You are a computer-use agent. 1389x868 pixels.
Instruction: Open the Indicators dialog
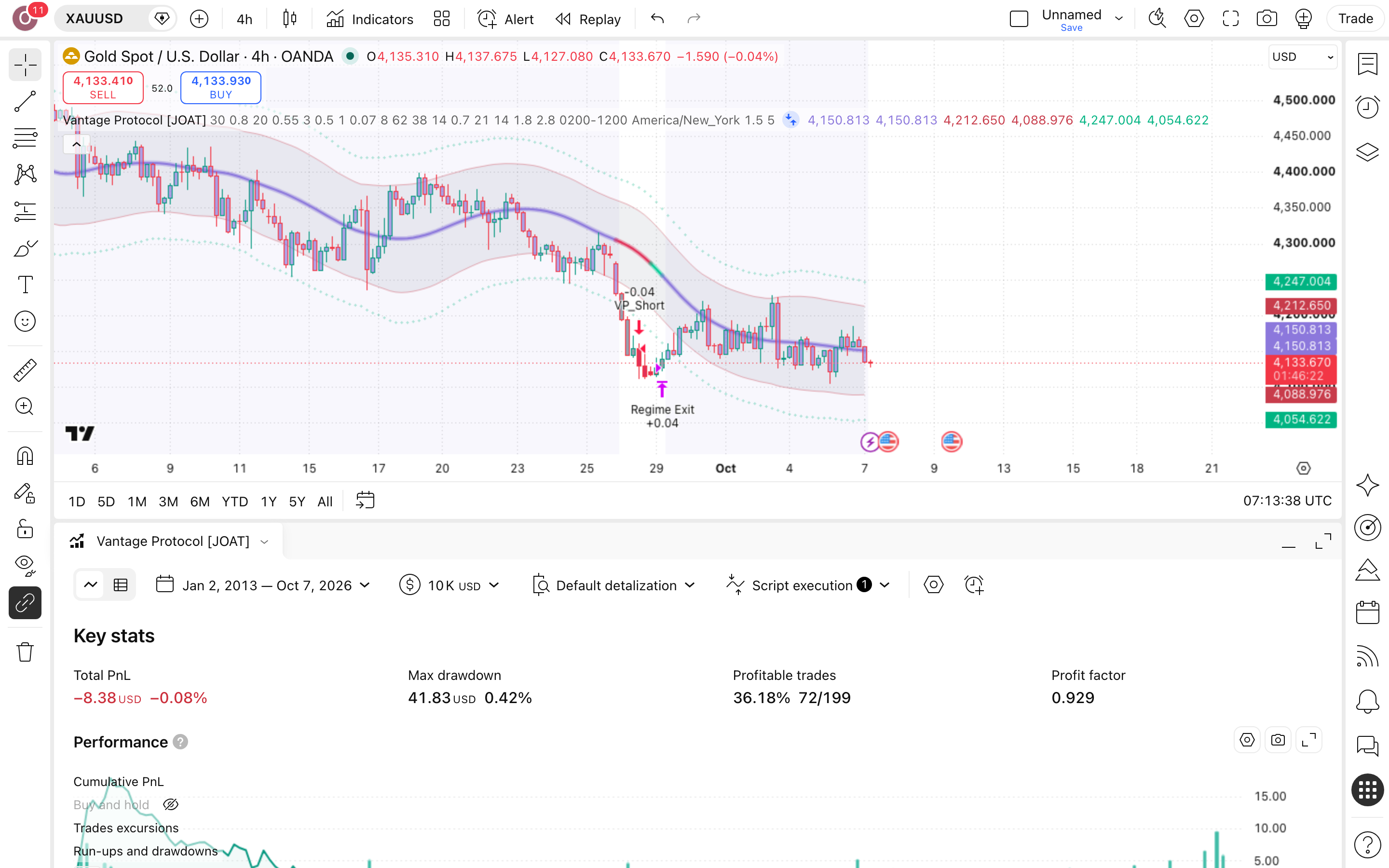[x=369, y=19]
